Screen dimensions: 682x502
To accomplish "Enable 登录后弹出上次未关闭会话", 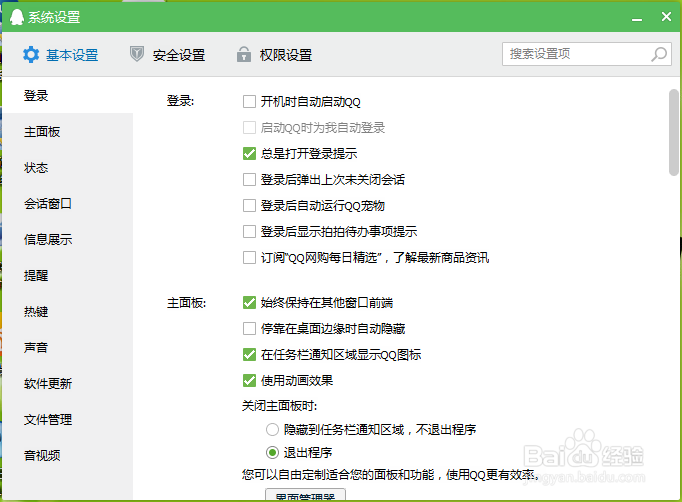I will 249,180.
